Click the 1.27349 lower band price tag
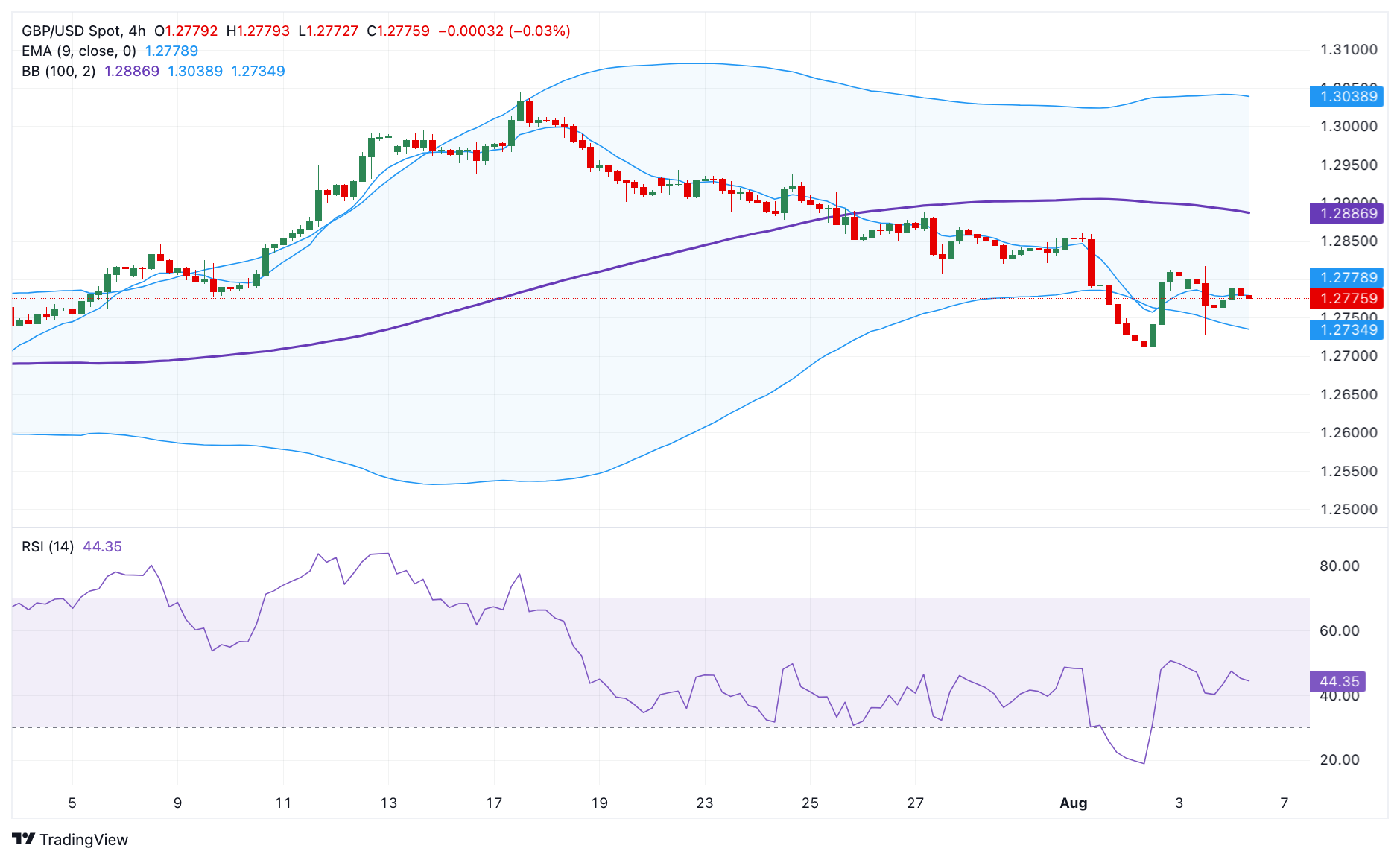This screenshot has width=1400, height=860. pyautogui.click(x=1347, y=329)
